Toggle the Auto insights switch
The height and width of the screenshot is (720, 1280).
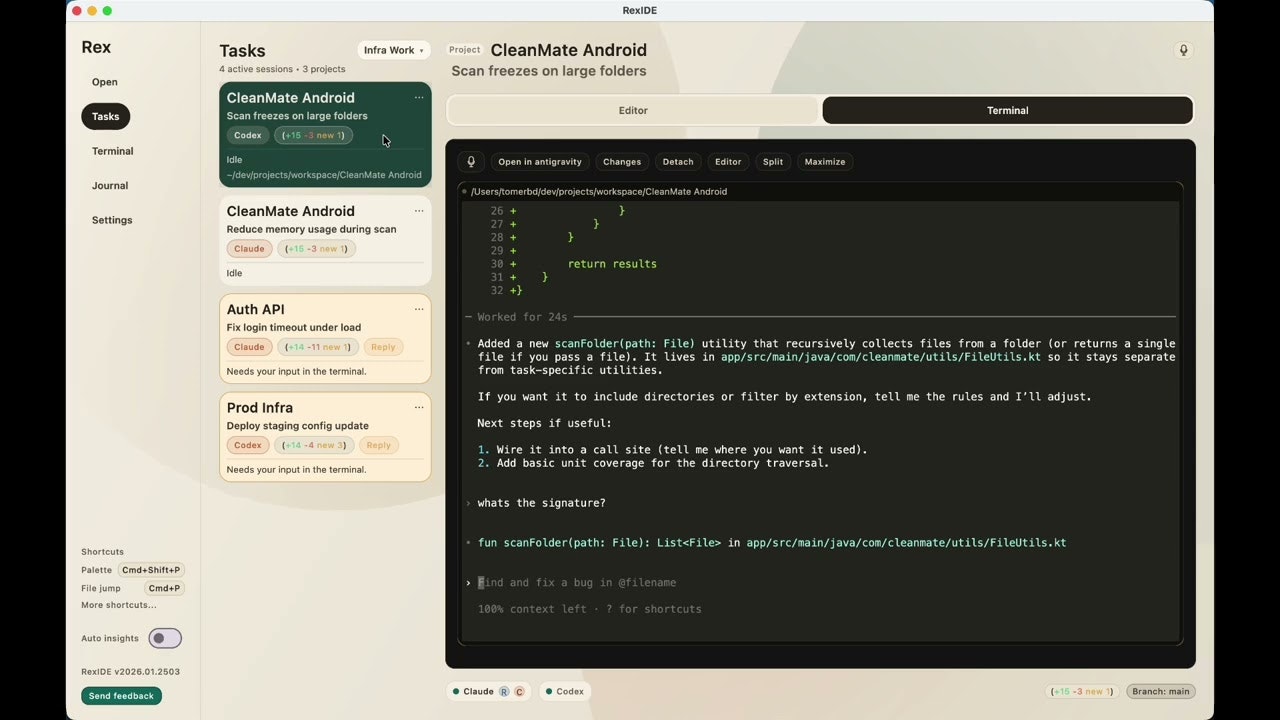pyautogui.click(x=165, y=638)
